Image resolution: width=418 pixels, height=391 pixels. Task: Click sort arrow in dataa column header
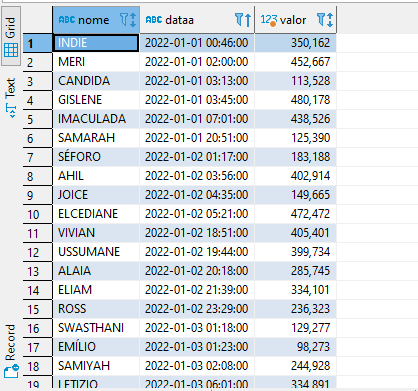click(248, 20)
